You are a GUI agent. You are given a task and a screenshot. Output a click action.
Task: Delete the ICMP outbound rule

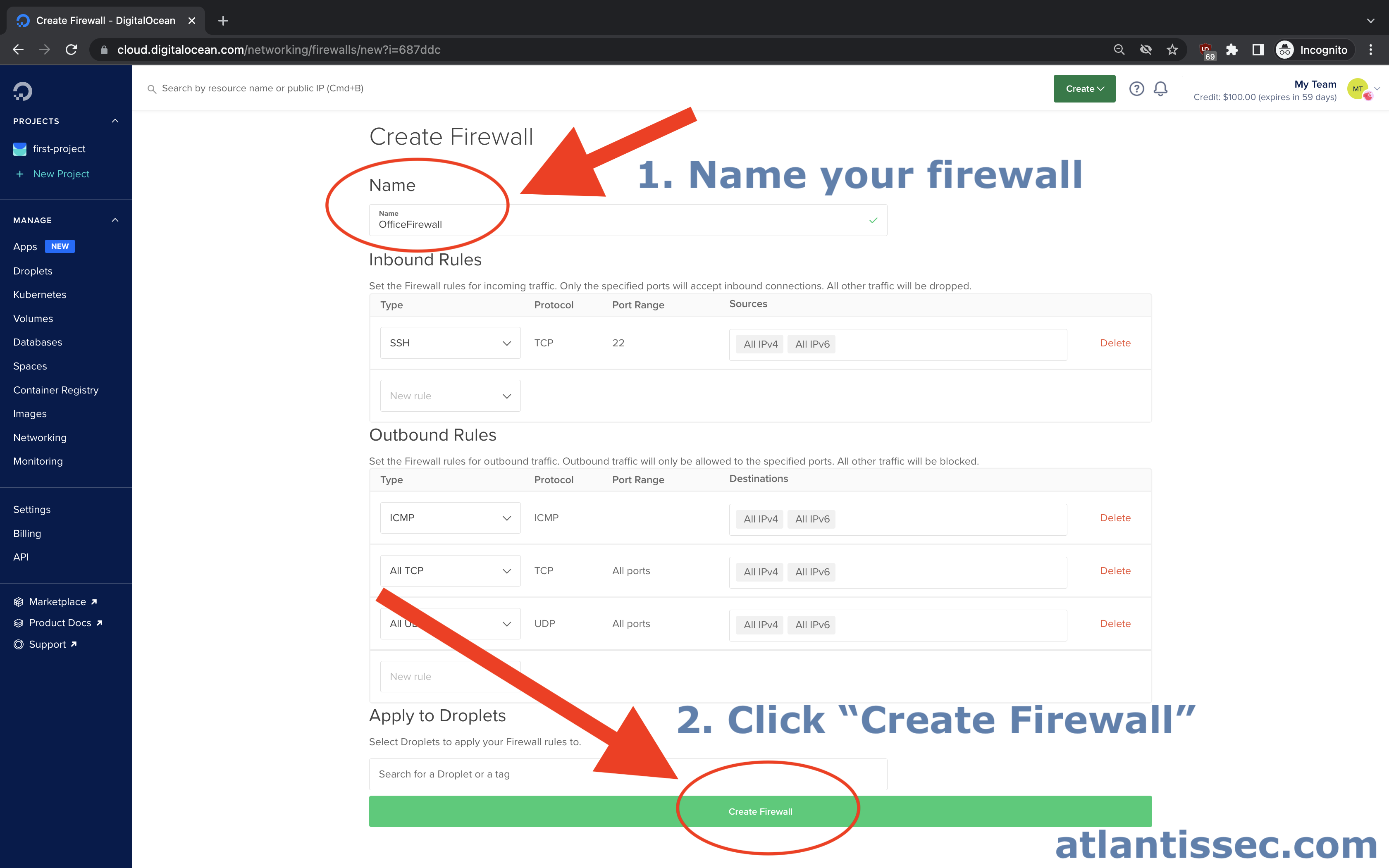click(1115, 518)
